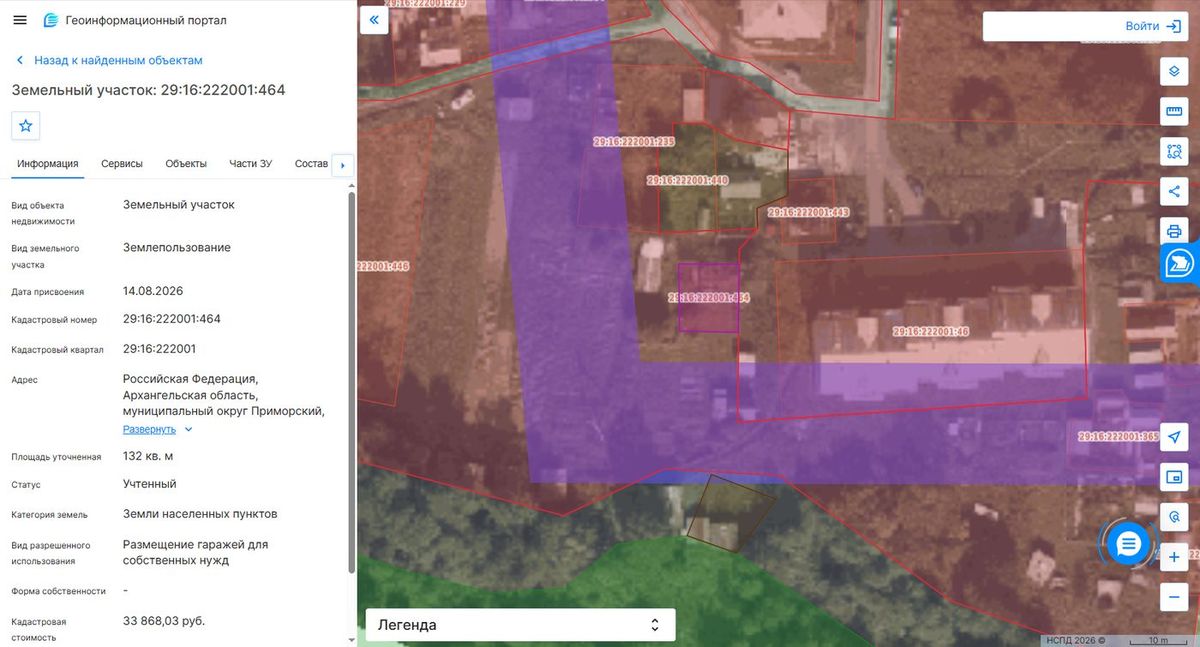The height and width of the screenshot is (647, 1200).
Task: Collapse the left information panel
Action: click(374, 20)
